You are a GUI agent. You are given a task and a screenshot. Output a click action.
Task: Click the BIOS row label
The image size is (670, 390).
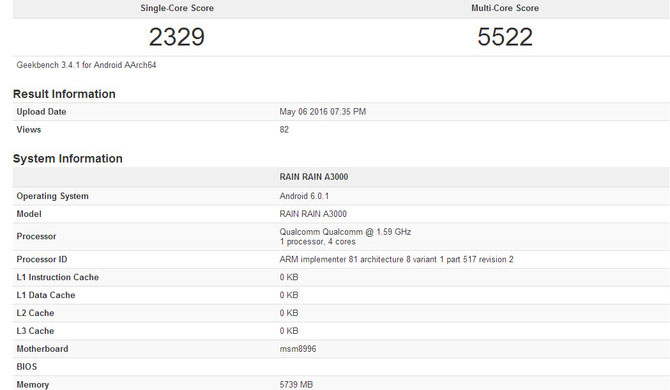26,367
